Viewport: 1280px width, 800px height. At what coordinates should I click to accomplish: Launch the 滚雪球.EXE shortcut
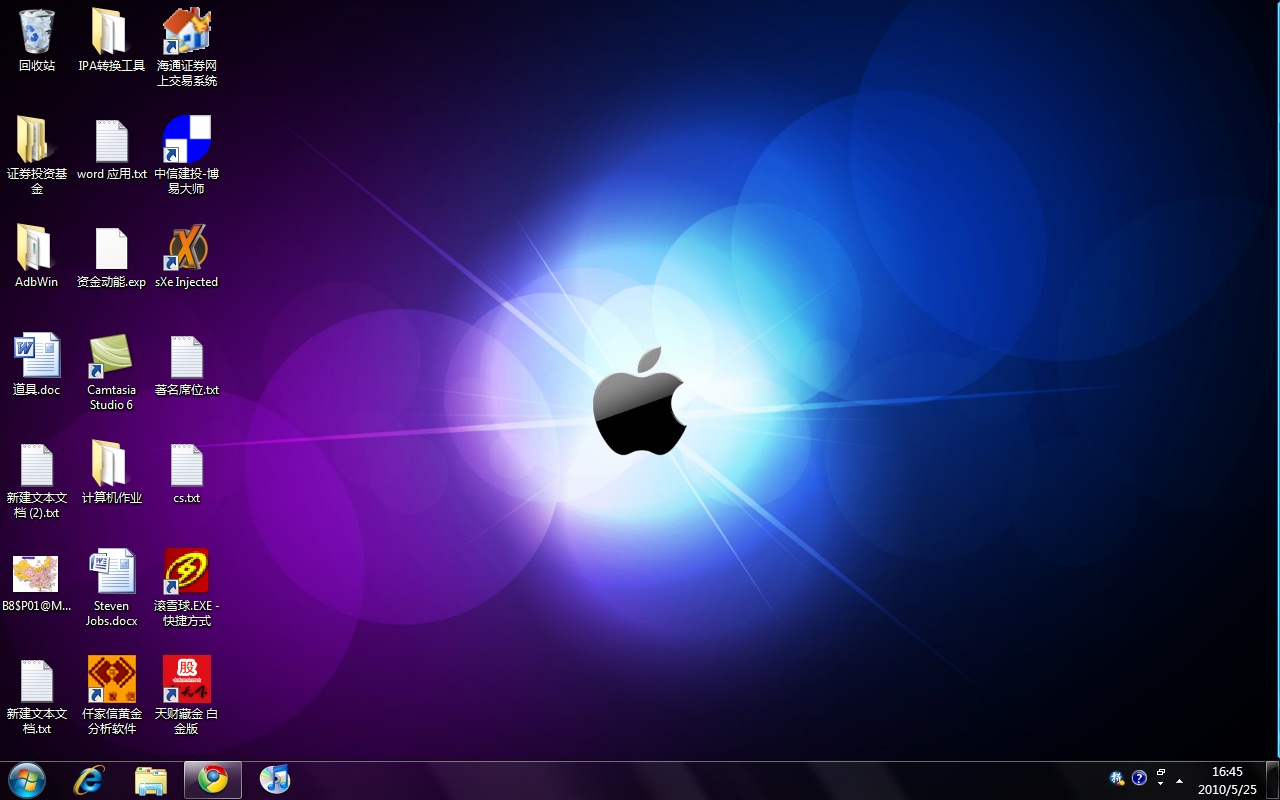[187, 588]
